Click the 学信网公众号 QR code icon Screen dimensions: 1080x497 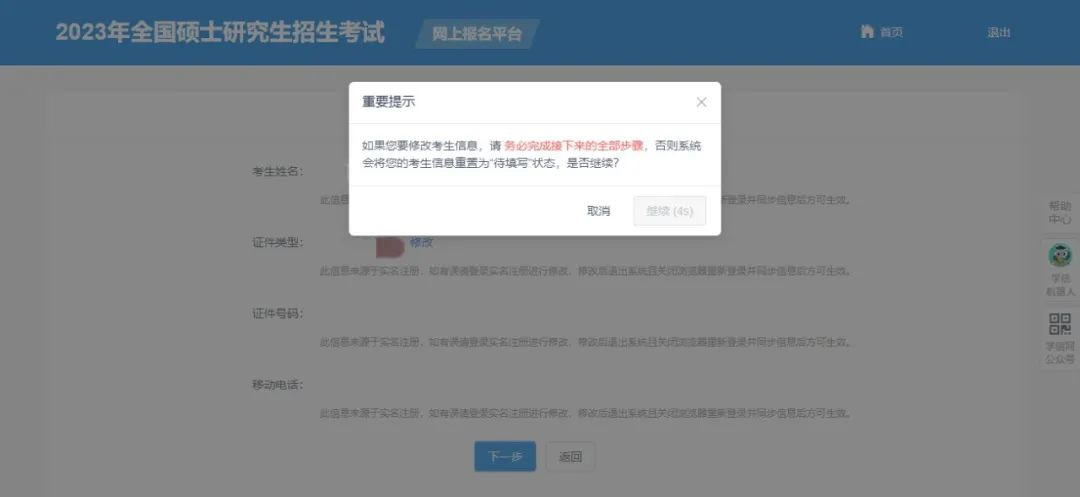1060,324
